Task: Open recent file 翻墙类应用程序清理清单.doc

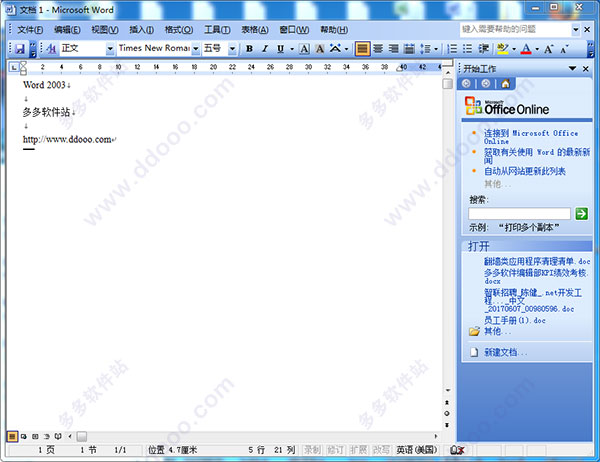Action: [537, 261]
